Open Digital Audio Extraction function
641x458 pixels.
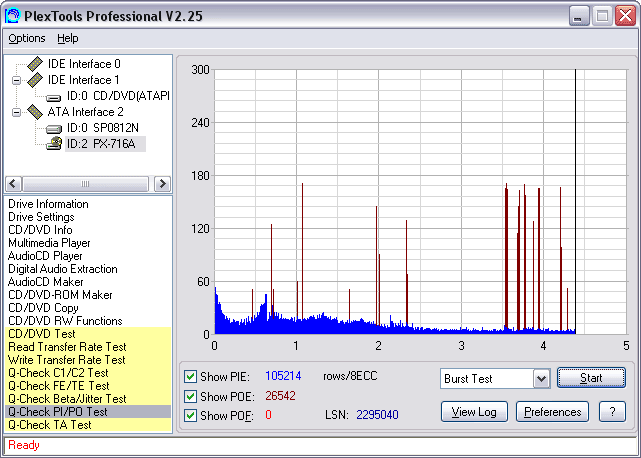tap(63, 269)
